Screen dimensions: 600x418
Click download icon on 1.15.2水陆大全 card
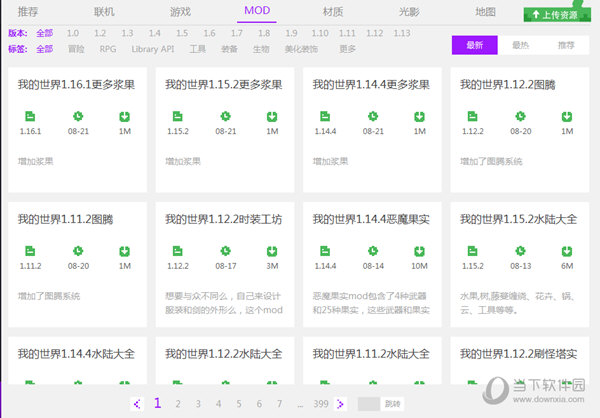pyautogui.click(x=567, y=251)
